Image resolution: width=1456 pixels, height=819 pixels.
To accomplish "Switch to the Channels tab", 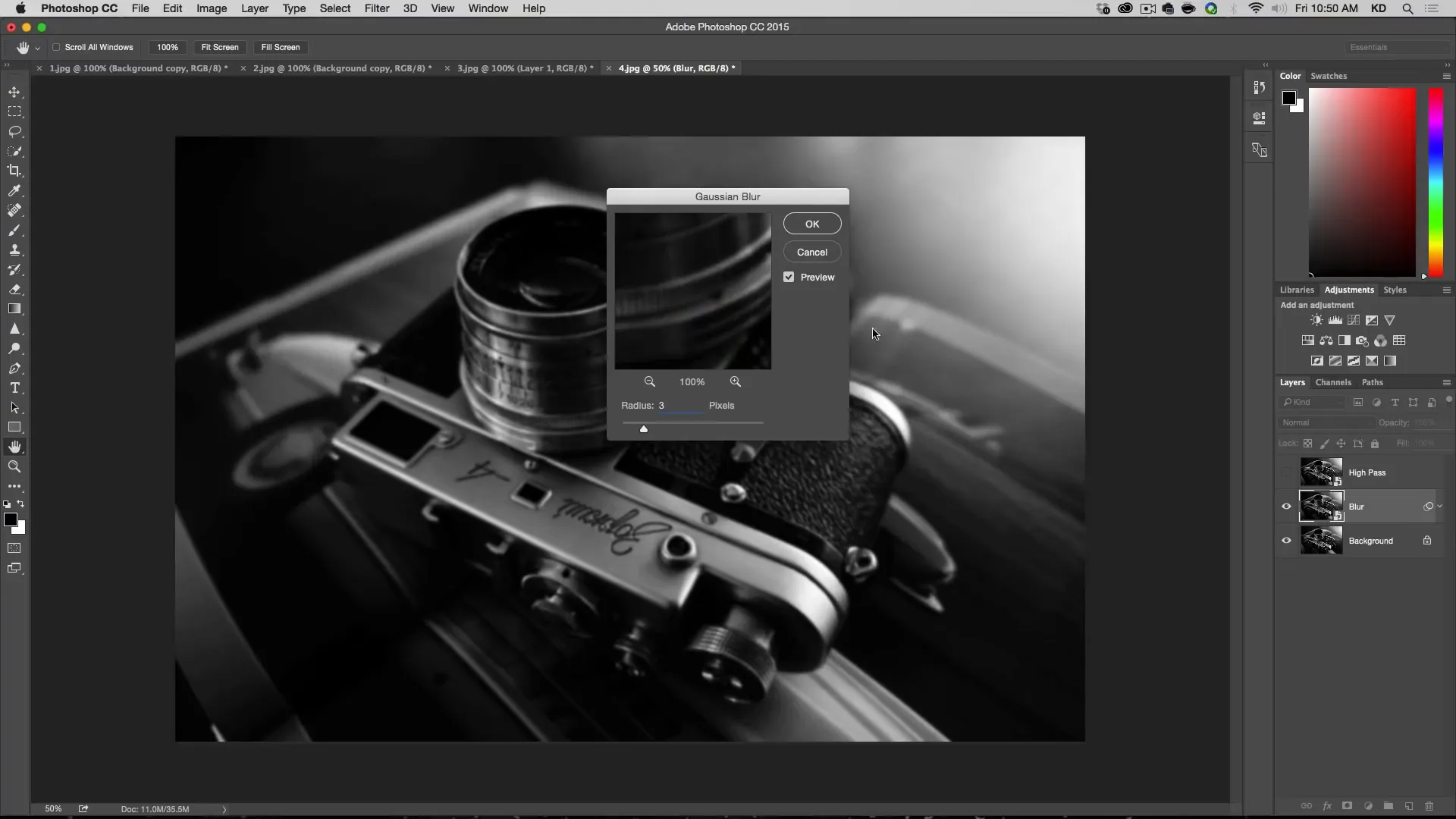I will coord(1333,381).
